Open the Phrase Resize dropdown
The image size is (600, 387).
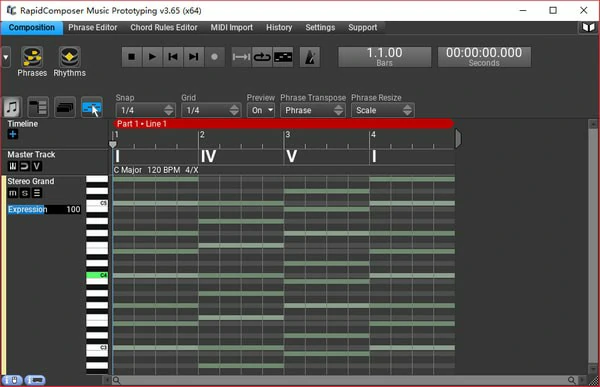(x=383, y=110)
